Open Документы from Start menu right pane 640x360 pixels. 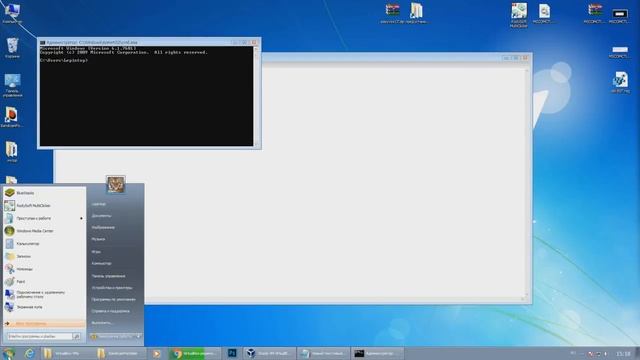[x=102, y=216]
